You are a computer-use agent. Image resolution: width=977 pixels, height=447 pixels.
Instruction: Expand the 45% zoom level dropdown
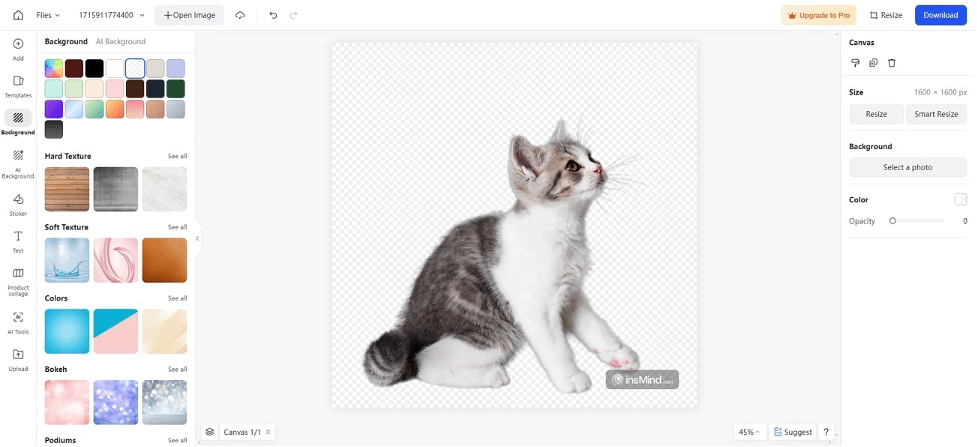[x=749, y=432]
